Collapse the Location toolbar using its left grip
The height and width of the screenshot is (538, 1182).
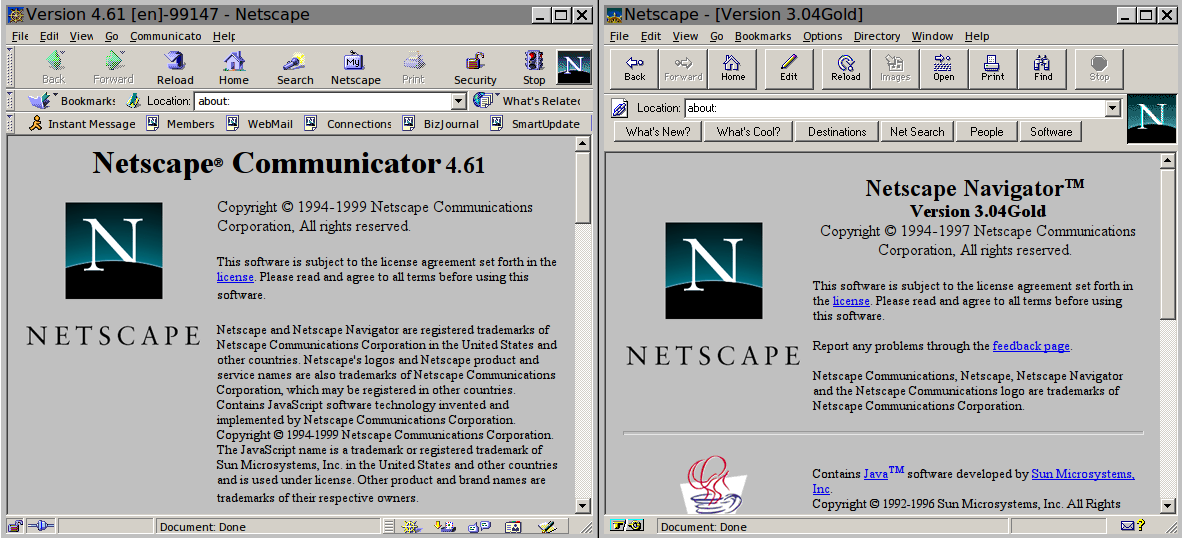click(x=10, y=101)
